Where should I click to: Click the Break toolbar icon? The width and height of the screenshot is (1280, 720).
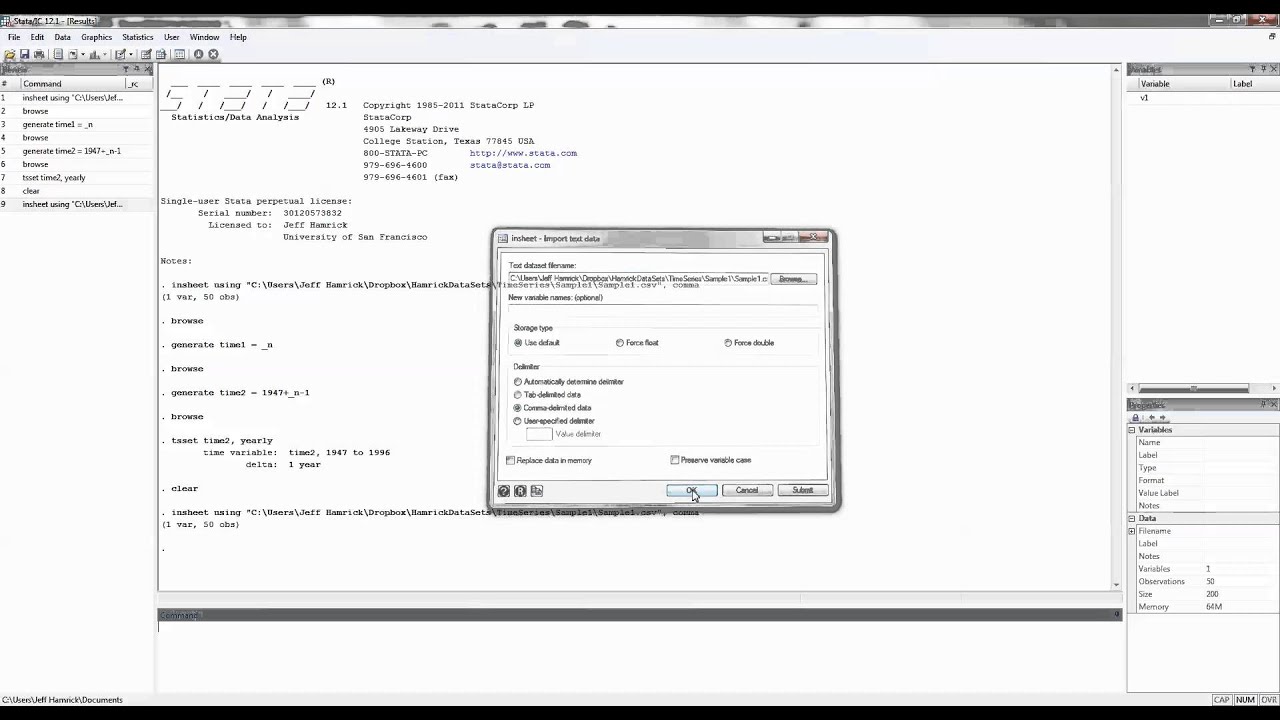click(x=213, y=54)
